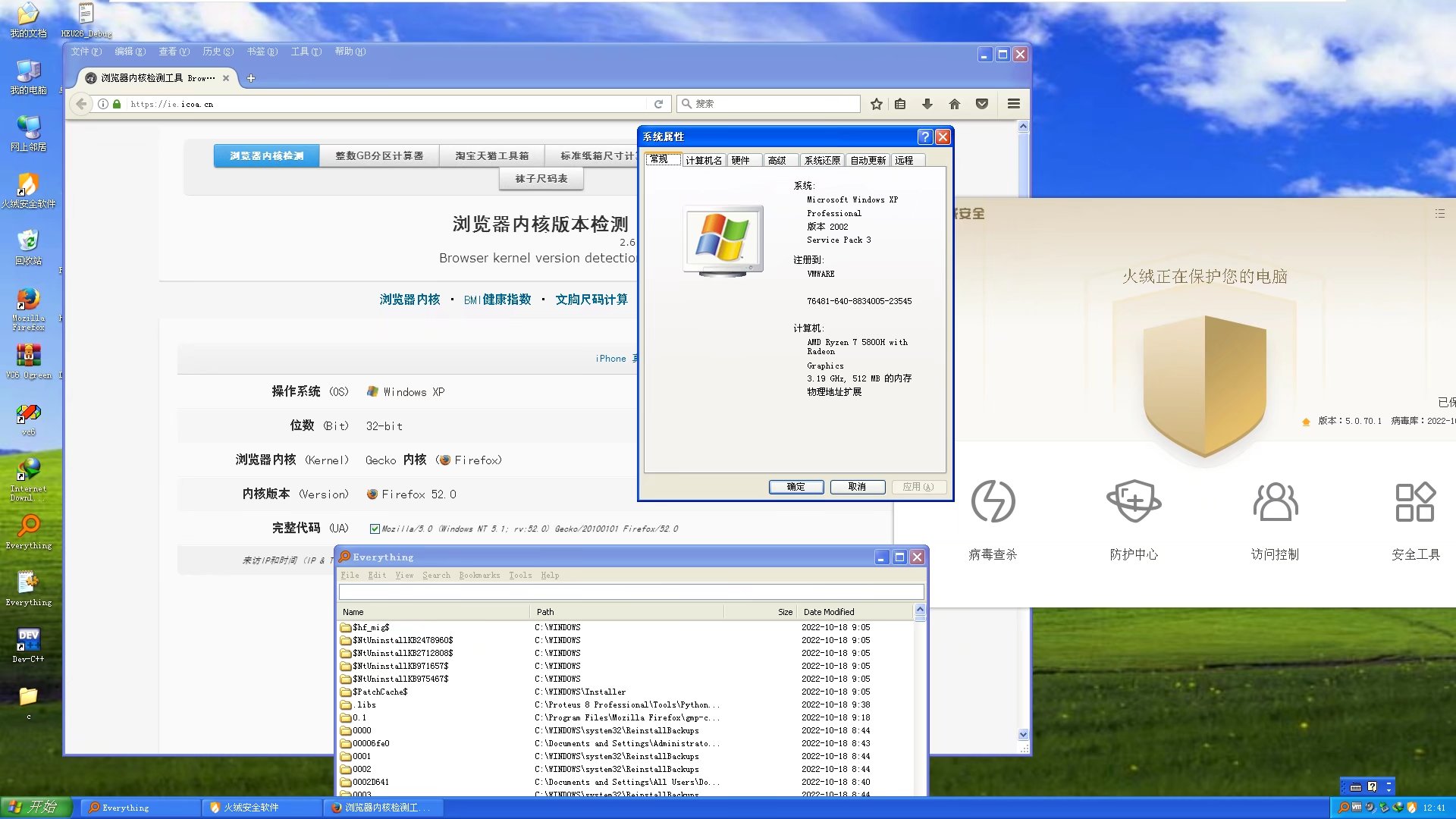The height and width of the screenshot is (819, 1456).
Task: Open the Firefox hamburger menu
Action: click(1013, 104)
